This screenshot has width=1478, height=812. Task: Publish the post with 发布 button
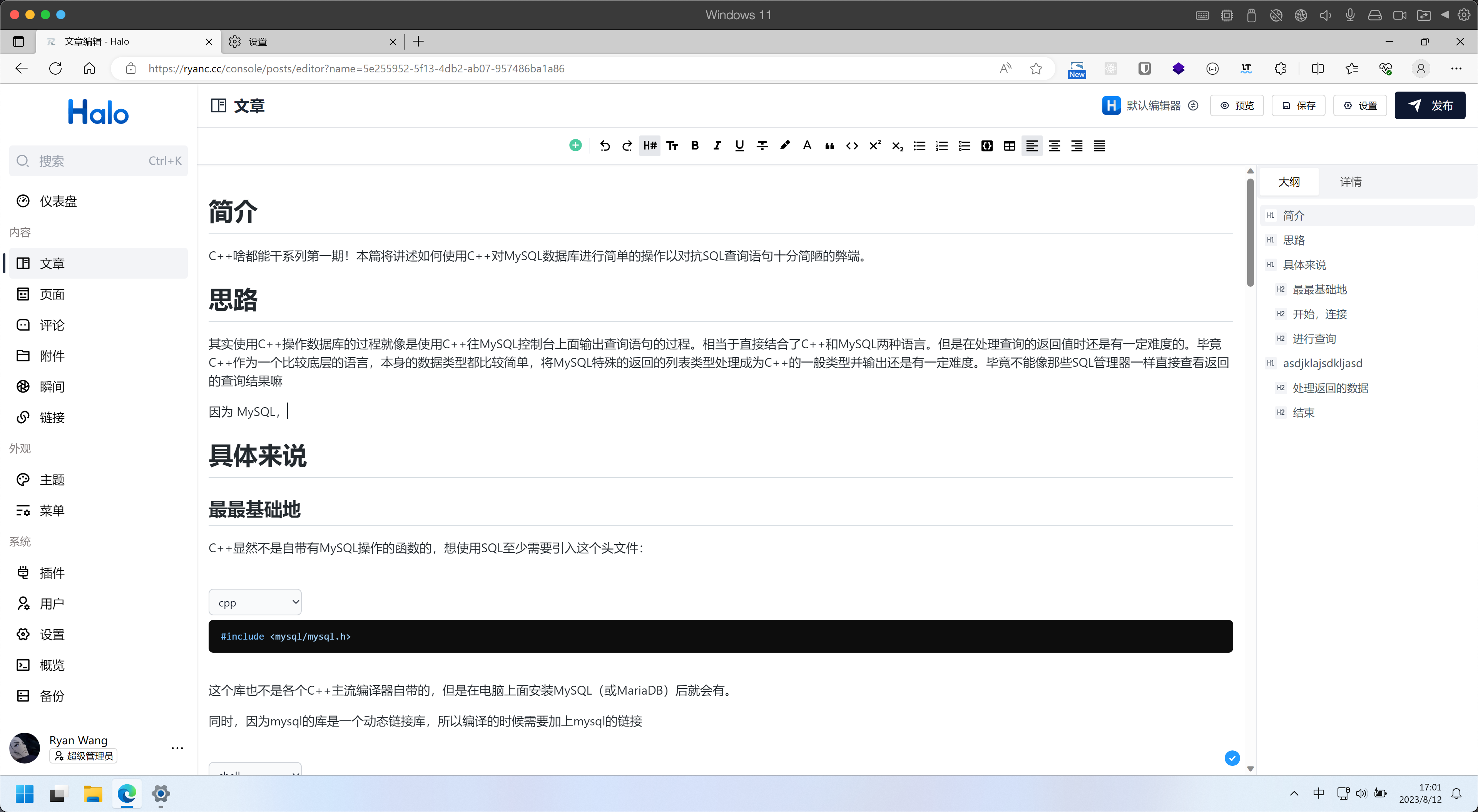pyautogui.click(x=1430, y=105)
